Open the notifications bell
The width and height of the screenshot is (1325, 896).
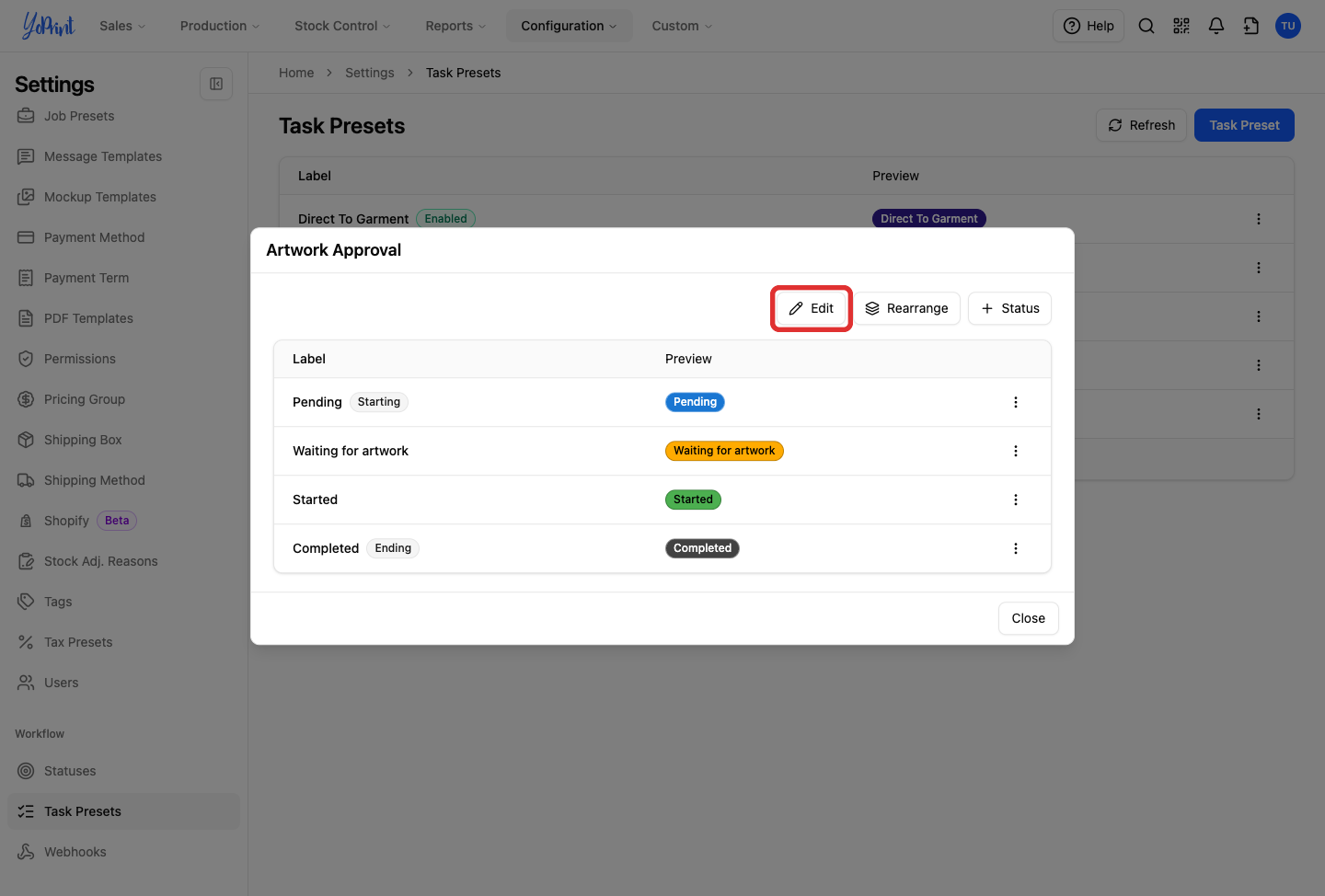(x=1216, y=26)
